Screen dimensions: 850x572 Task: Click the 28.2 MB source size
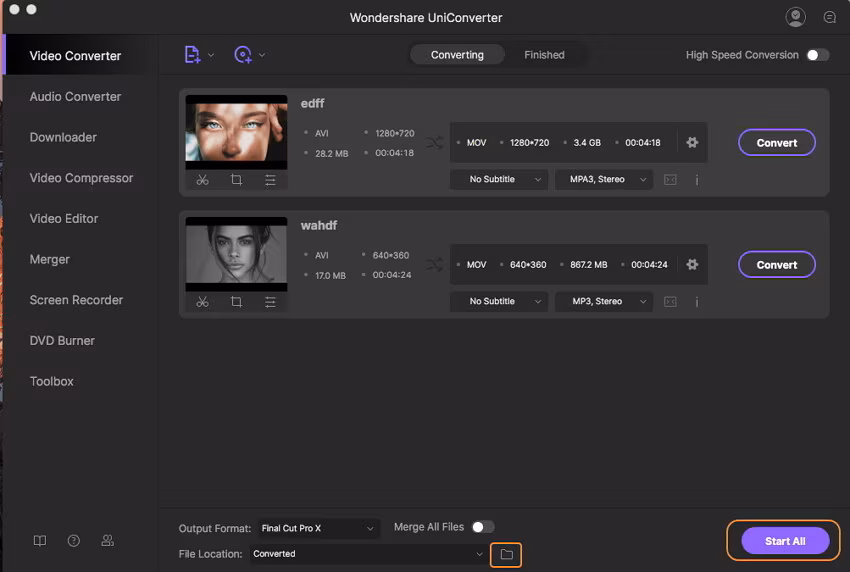[x=332, y=153]
